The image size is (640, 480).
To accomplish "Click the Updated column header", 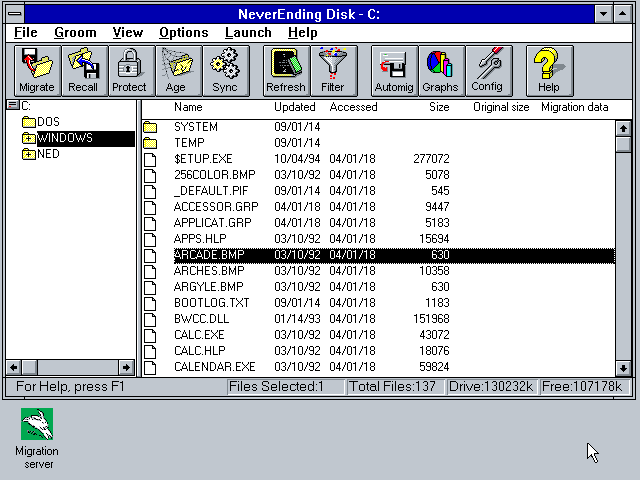I will coord(295,107).
